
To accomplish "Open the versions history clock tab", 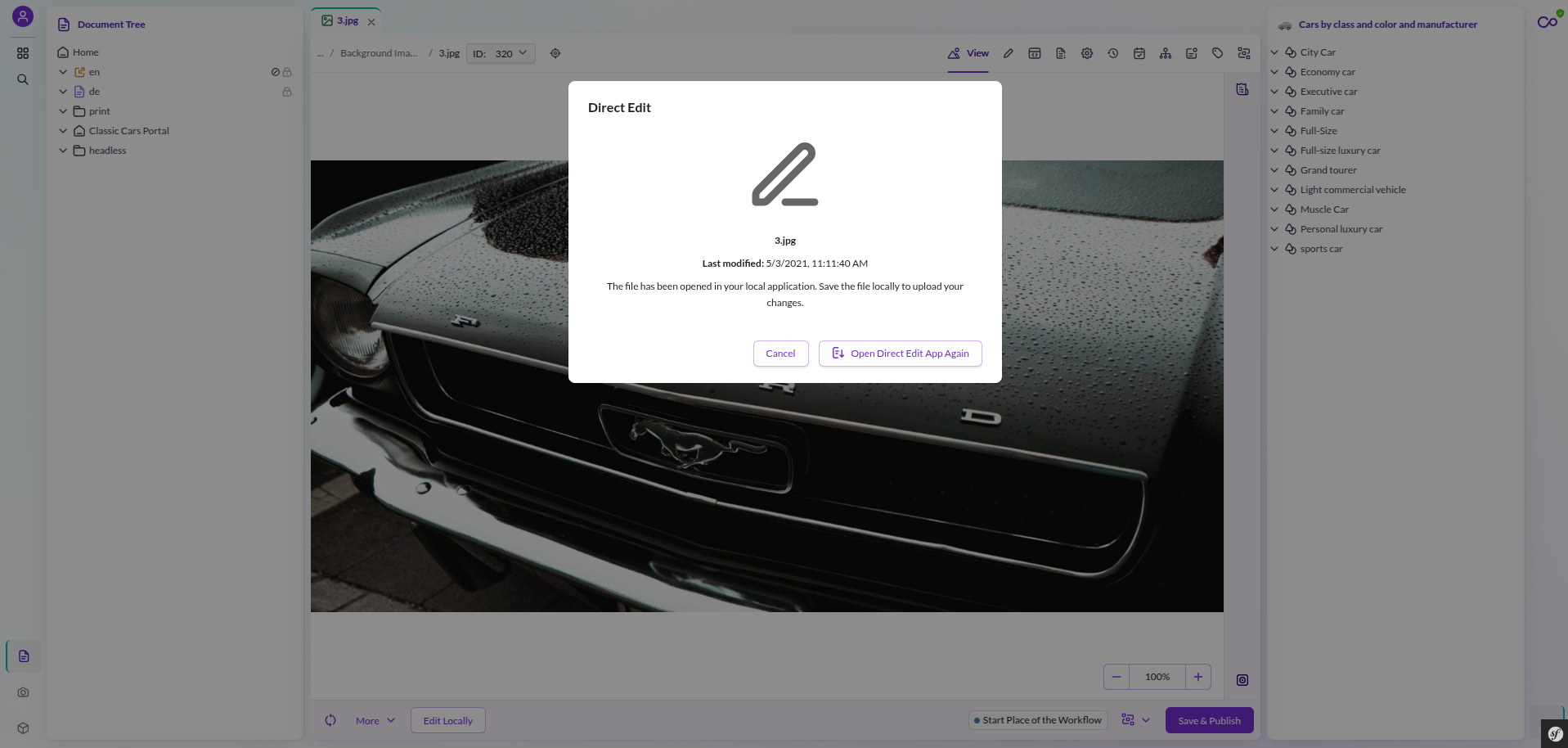I will pyautogui.click(x=1113, y=53).
